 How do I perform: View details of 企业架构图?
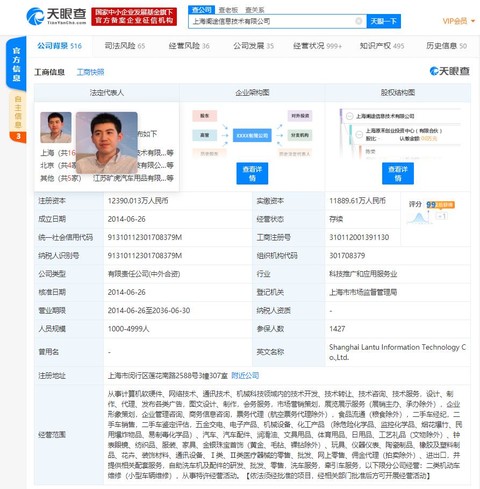[252, 173]
